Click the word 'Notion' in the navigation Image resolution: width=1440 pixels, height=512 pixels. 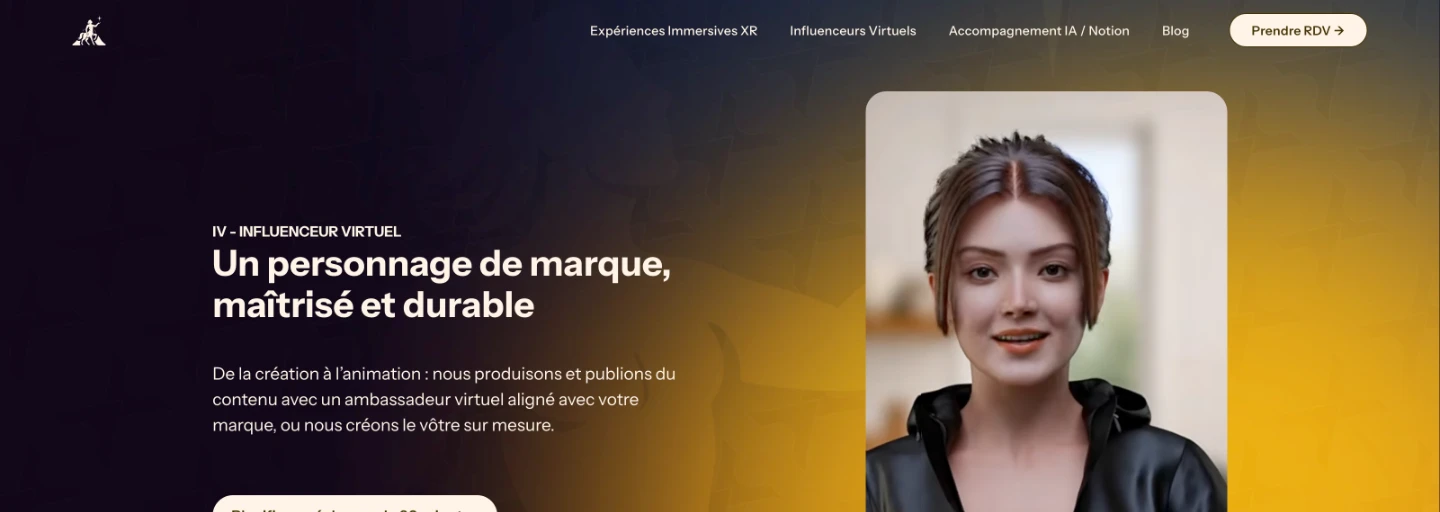pyautogui.click(x=1108, y=31)
